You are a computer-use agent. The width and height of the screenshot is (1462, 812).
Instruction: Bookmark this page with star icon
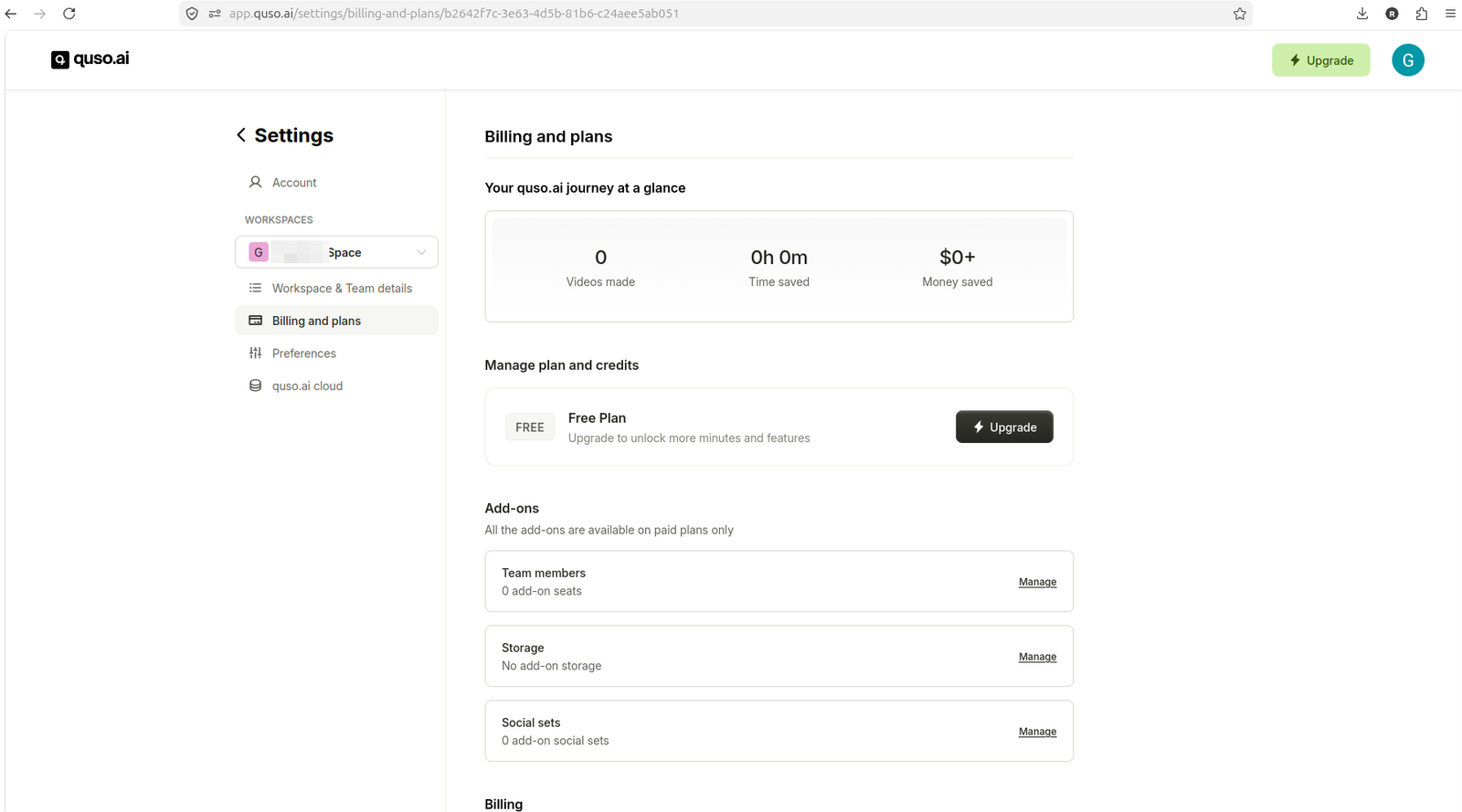(x=1239, y=14)
